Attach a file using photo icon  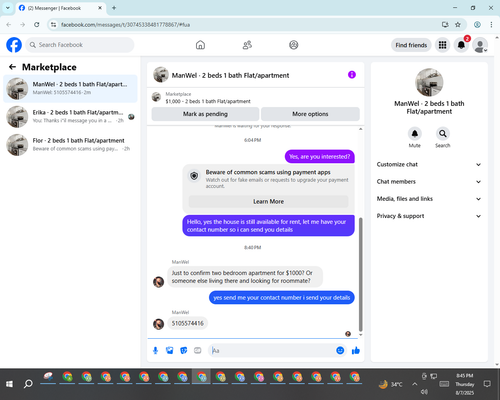point(169,350)
